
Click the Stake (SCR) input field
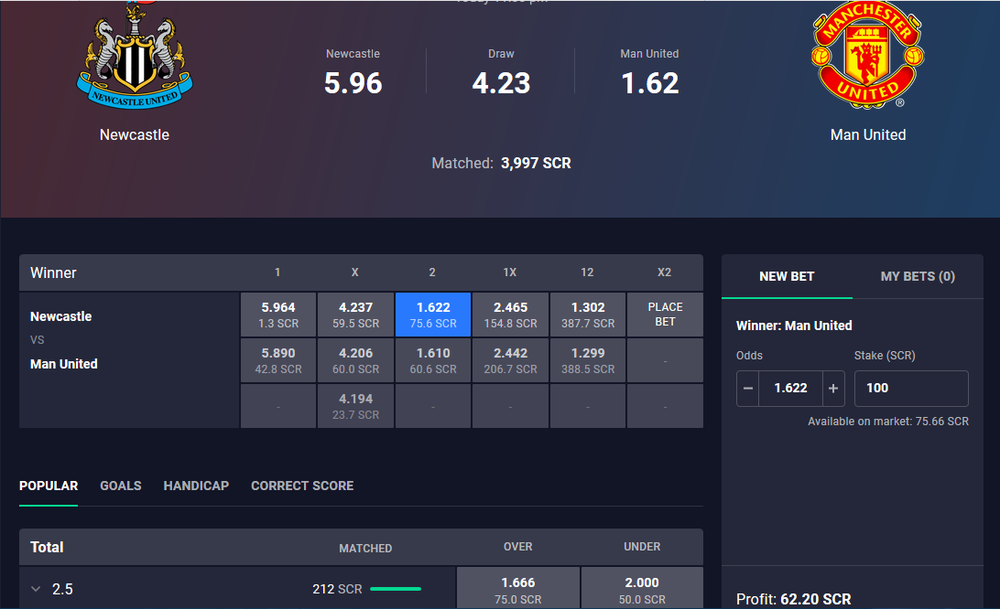911,388
